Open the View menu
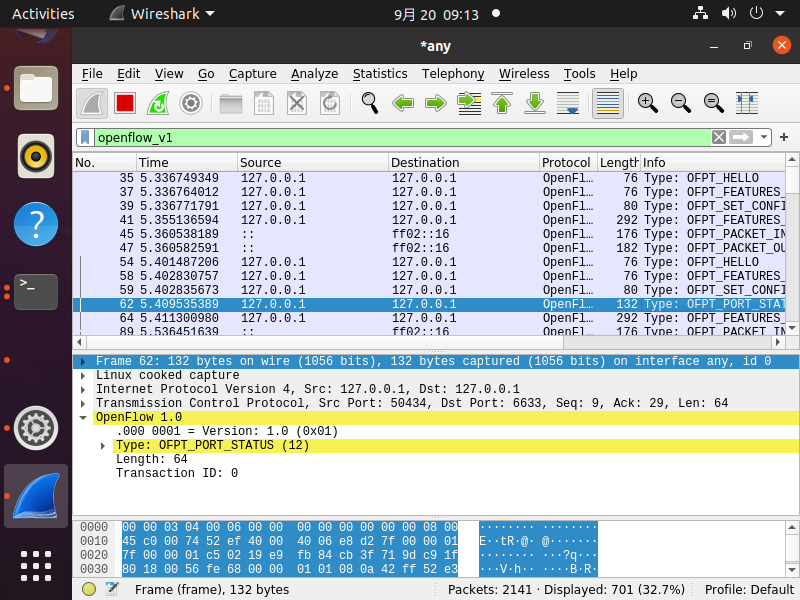This screenshot has width=800, height=600. pos(169,74)
